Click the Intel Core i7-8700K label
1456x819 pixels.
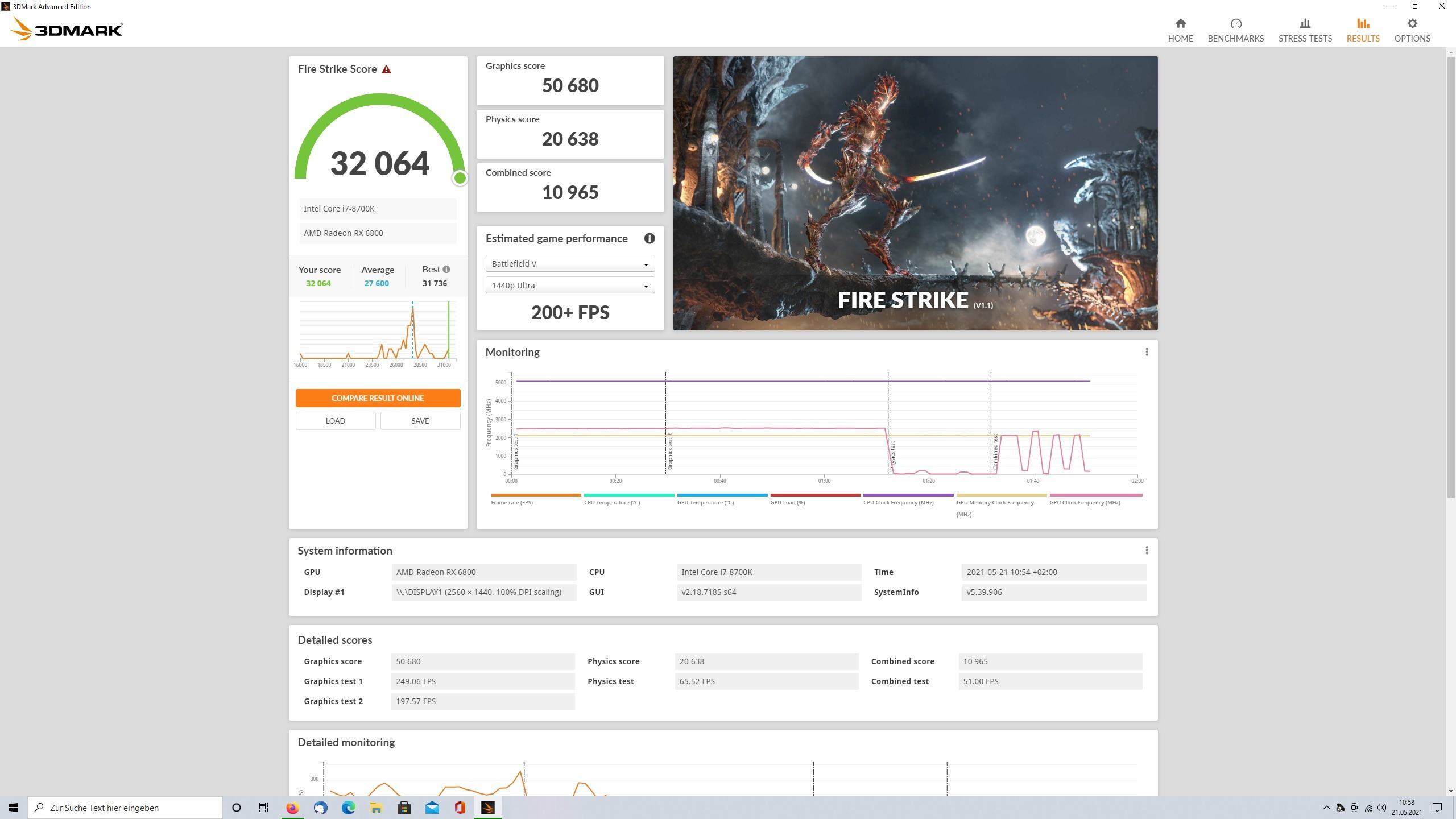(378, 209)
